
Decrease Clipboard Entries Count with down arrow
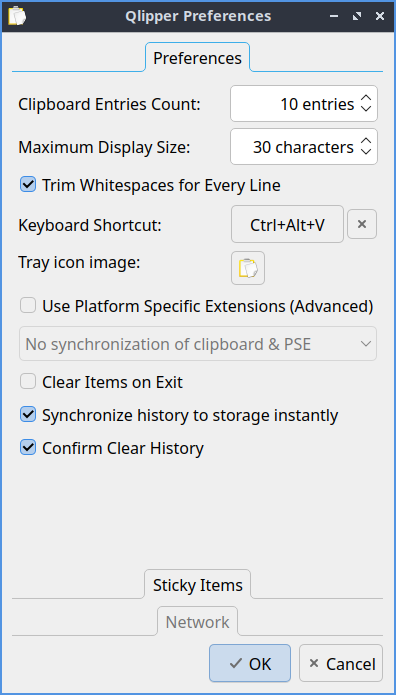[x=366, y=109]
